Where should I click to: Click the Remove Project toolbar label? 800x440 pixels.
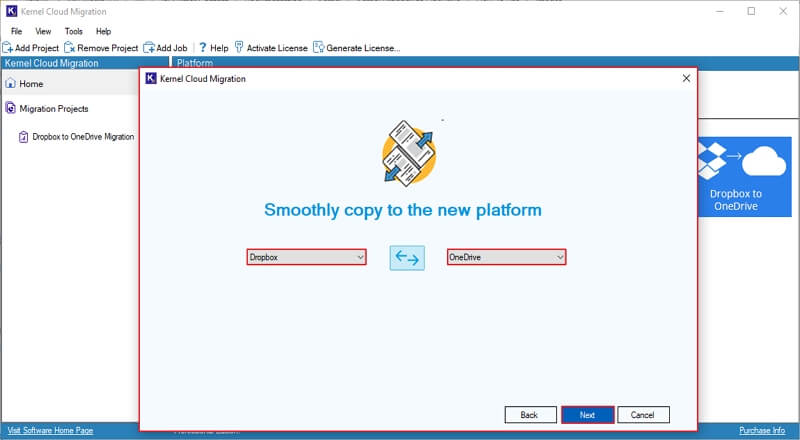click(108, 48)
